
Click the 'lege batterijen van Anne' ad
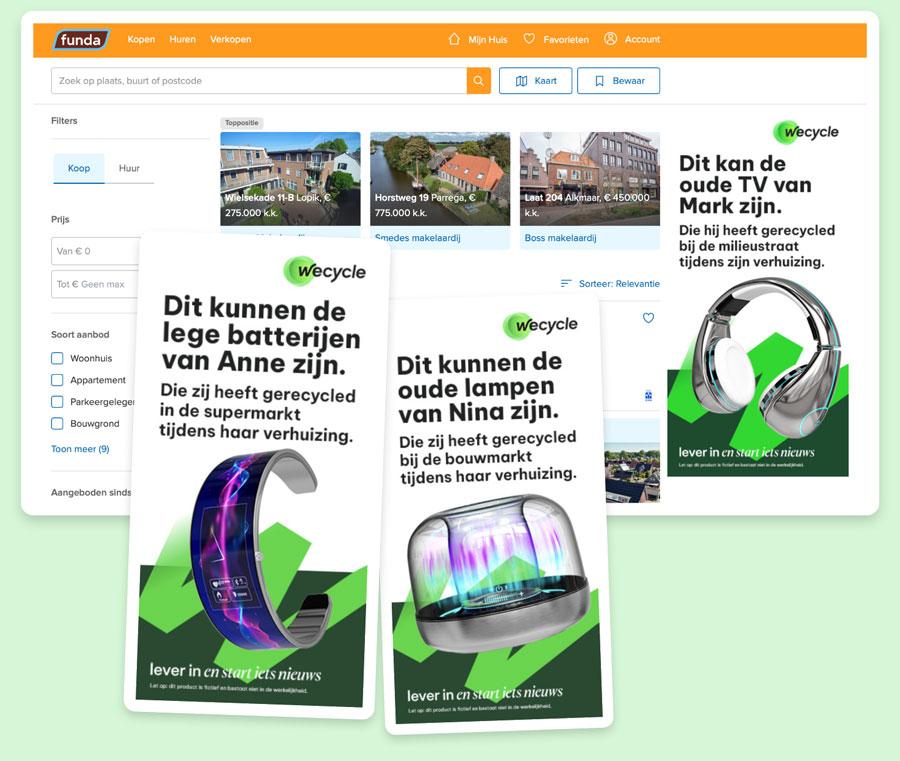tap(258, 474)
